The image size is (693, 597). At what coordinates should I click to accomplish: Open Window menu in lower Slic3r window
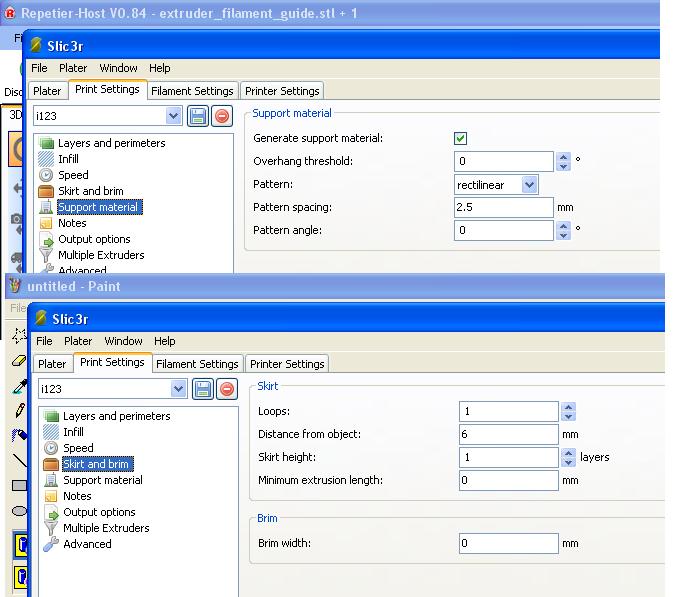pos(123,341)
